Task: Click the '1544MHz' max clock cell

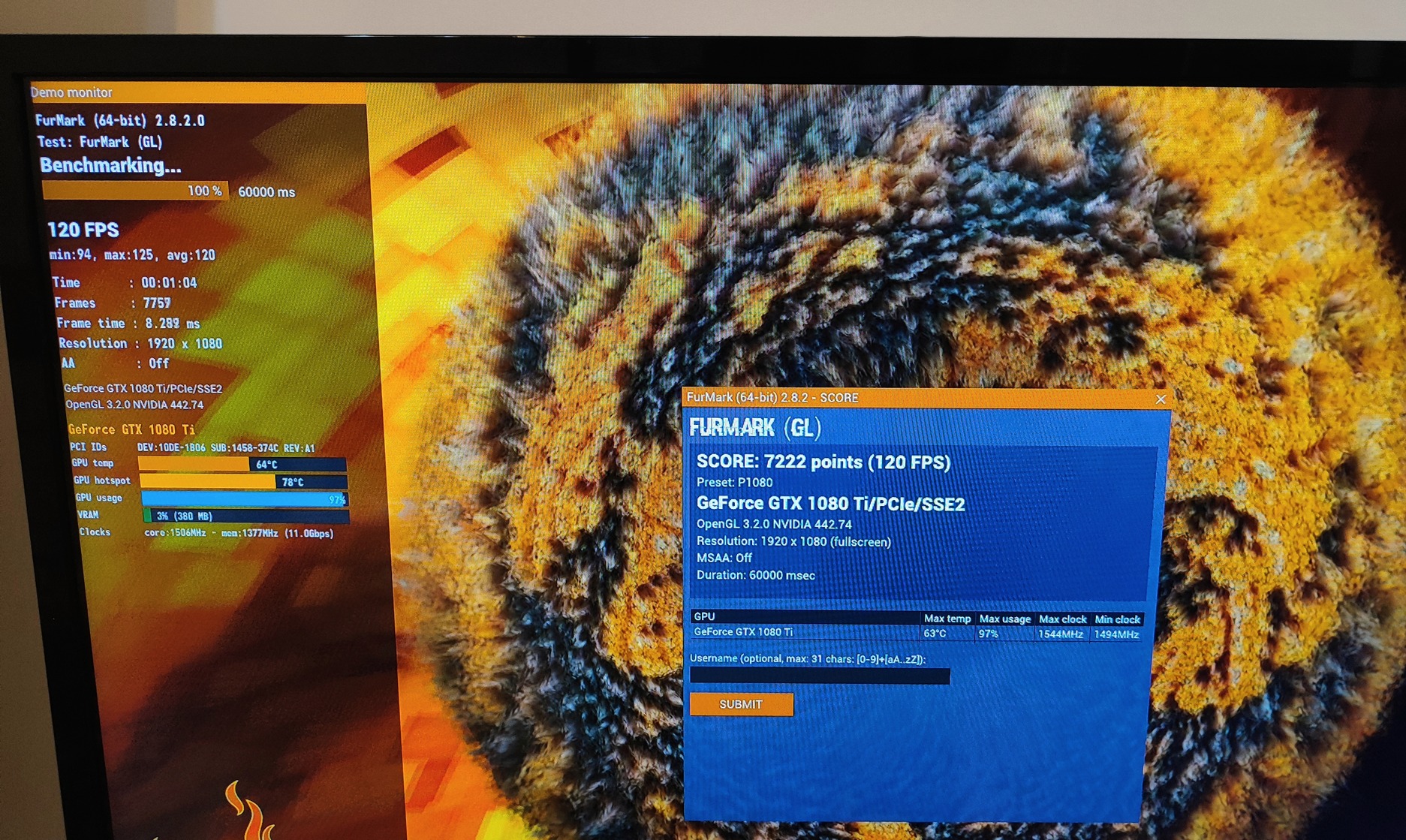Action: pyautogui.click(x=1060, y=634)
